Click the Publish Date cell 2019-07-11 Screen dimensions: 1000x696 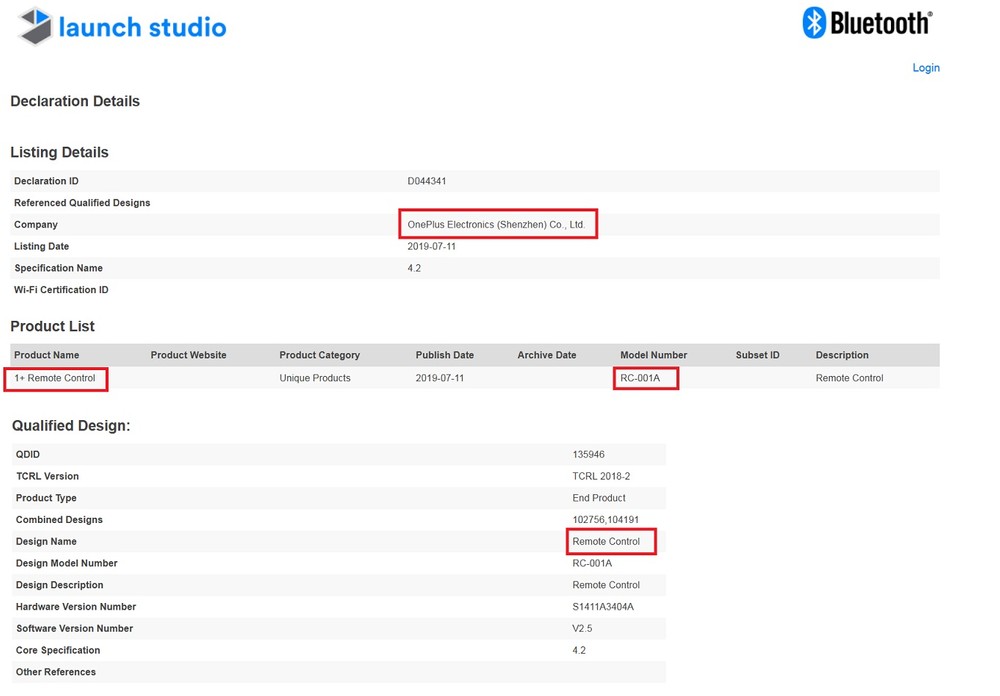point(440,378)
